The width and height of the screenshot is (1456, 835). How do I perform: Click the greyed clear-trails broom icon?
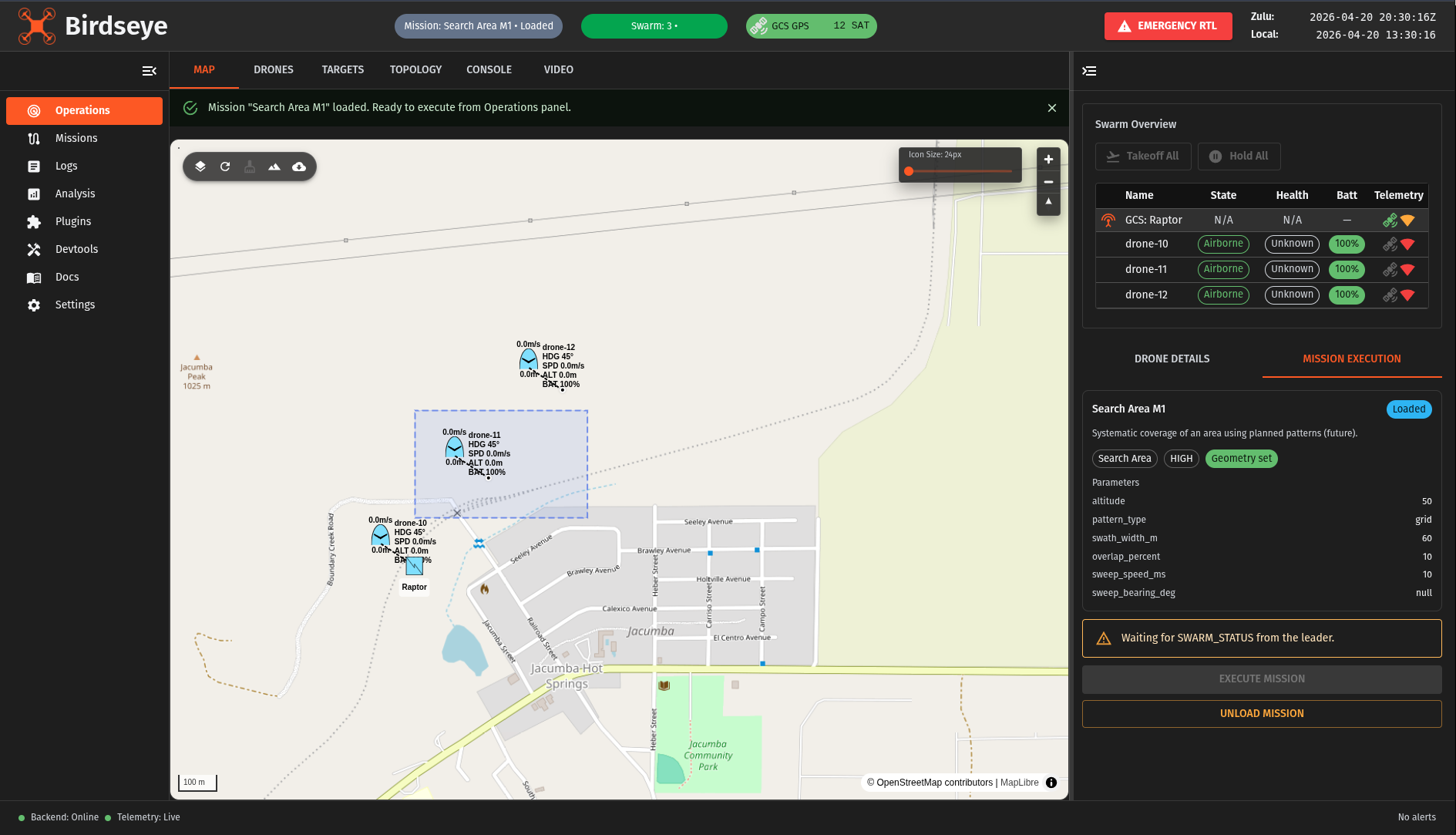pyautogui.click(x=250, y=167)
